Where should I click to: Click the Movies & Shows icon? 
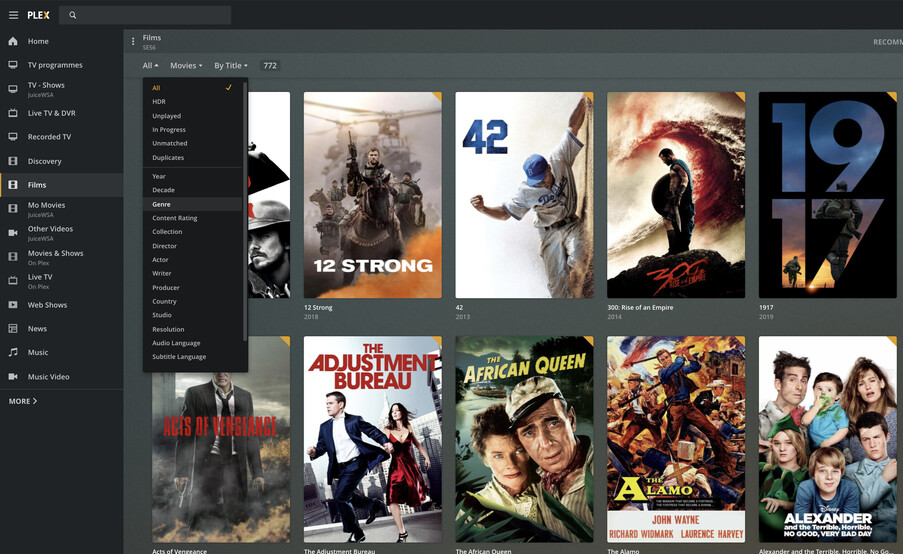click(13, 257)
